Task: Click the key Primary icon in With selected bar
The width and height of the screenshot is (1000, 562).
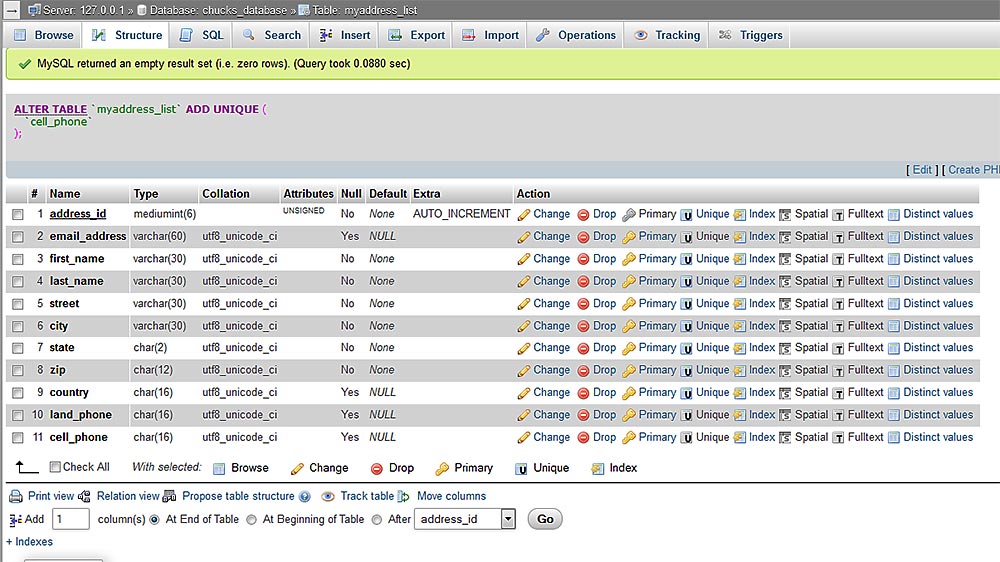Action: (442, 469)
